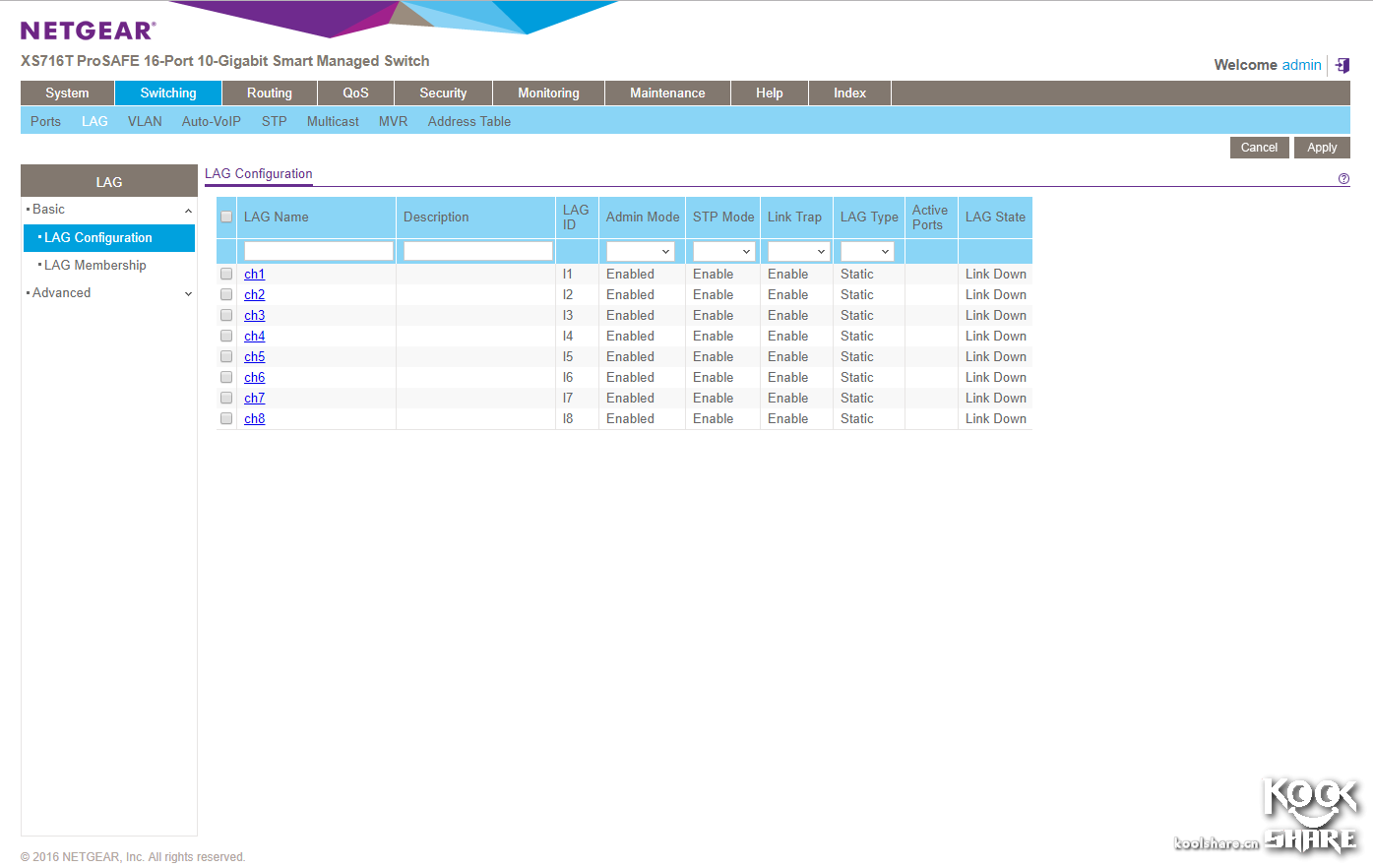Check the box for LAG ch1
This screenshot has width=1373, height=868.
coord(226,274)
